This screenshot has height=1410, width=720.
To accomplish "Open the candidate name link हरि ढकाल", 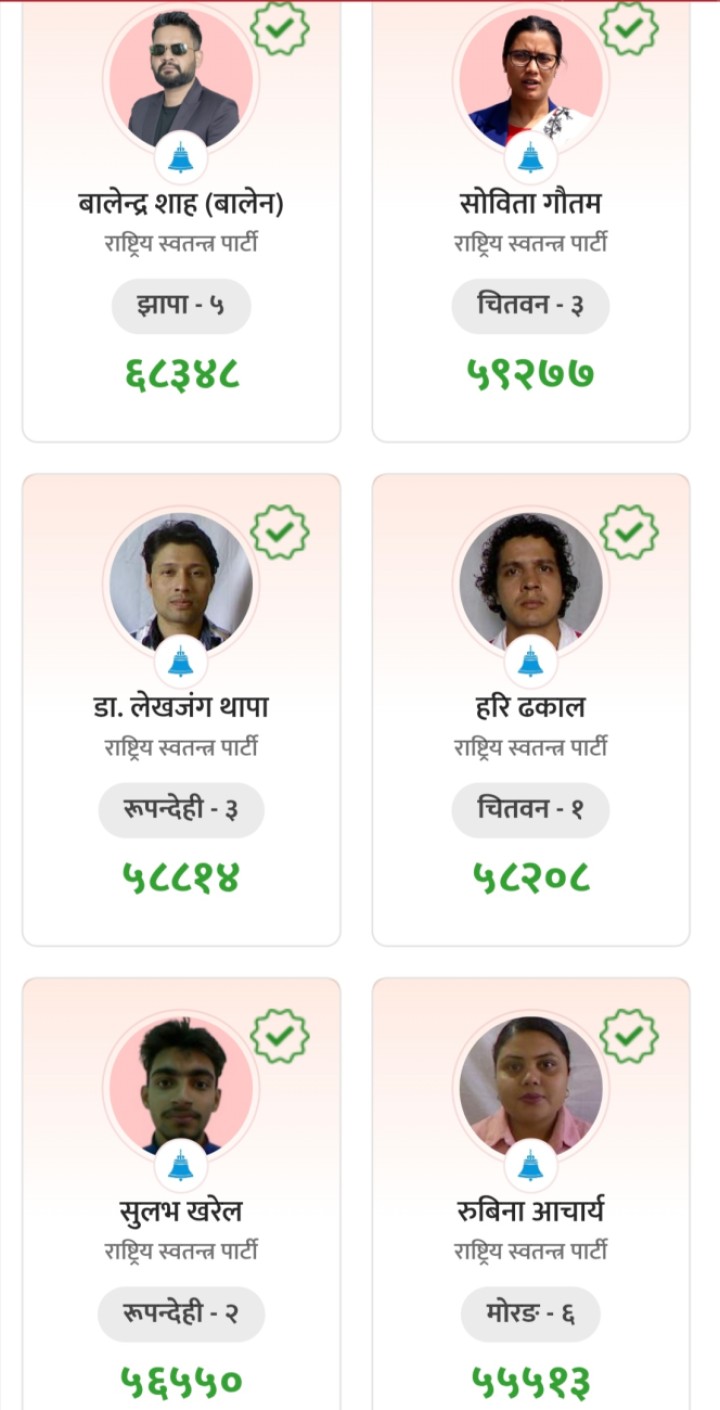I will [x=530, y=708].
